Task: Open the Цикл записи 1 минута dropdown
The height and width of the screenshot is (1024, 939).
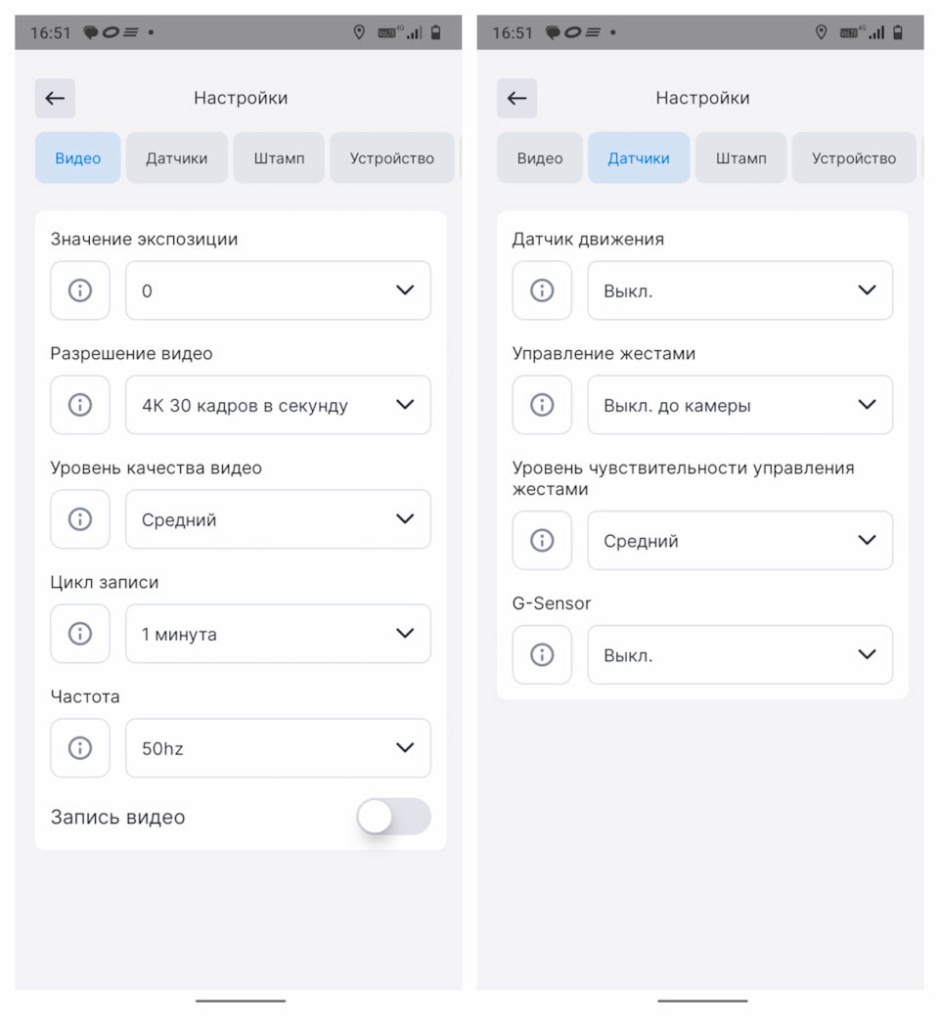Action: [278, 634]
